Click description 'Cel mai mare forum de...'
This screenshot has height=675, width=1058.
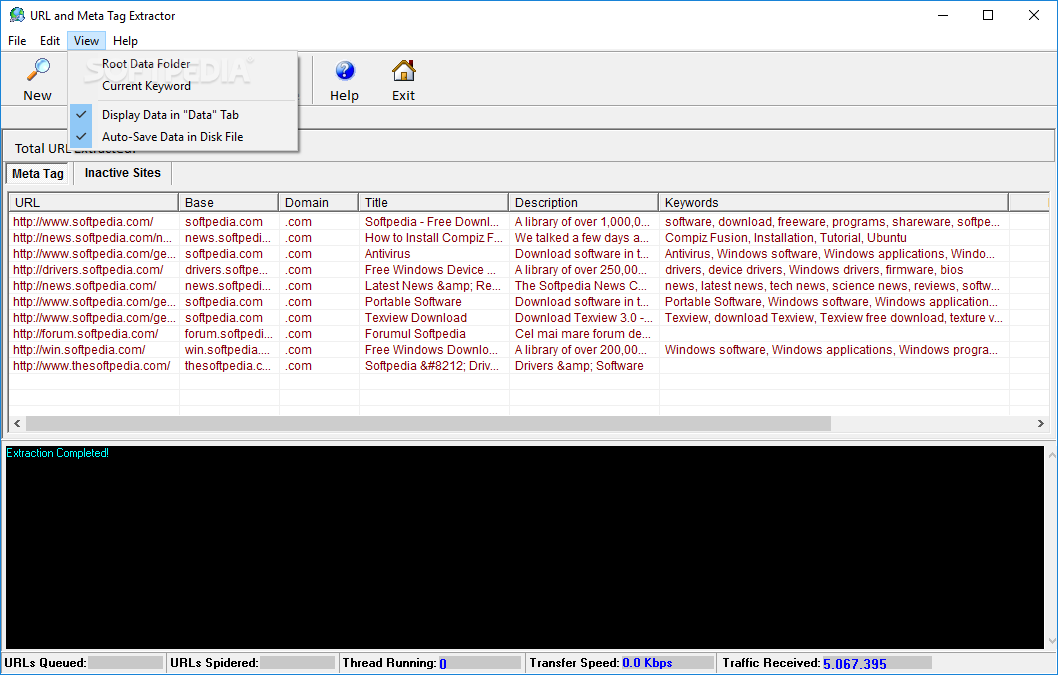coord(583,333)
